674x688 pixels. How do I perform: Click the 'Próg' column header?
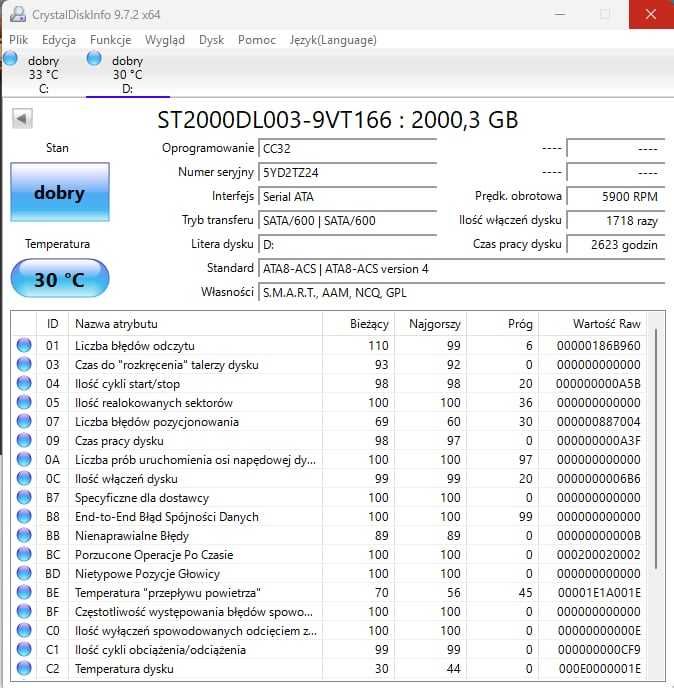pos(502,324)
